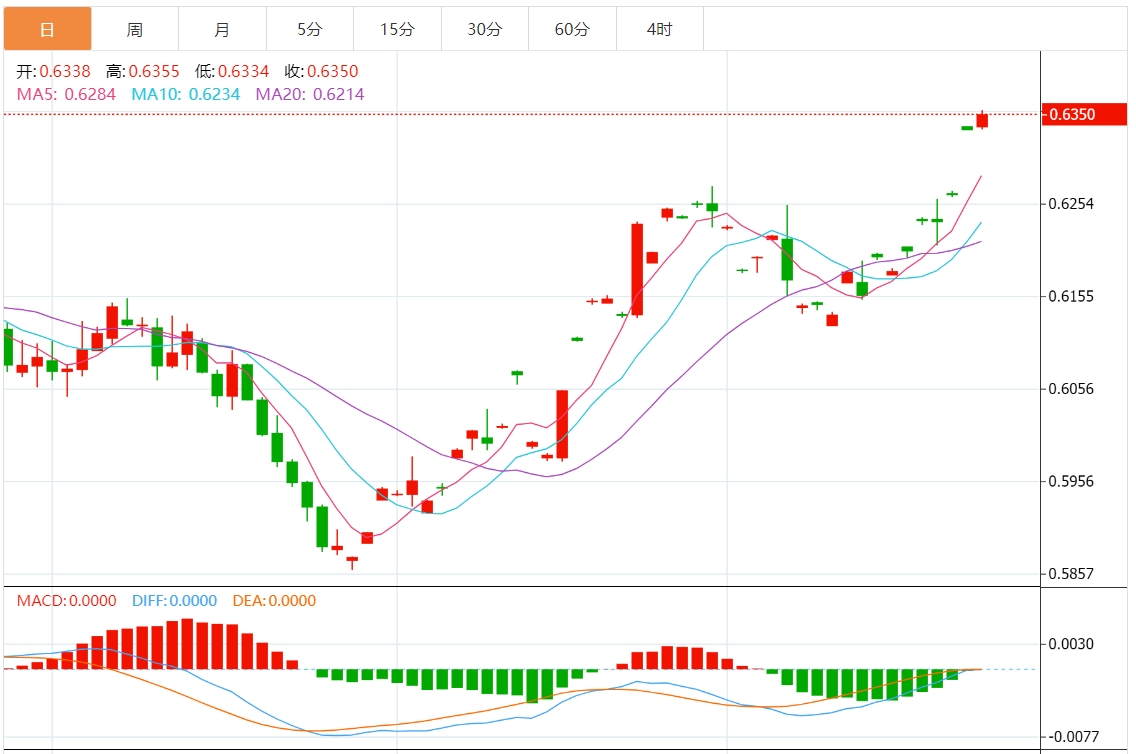The height and width of the screenshot is (754, 1136).
Task: Click the DIFF:0.0000 indicator label
Action: [175, 600]
